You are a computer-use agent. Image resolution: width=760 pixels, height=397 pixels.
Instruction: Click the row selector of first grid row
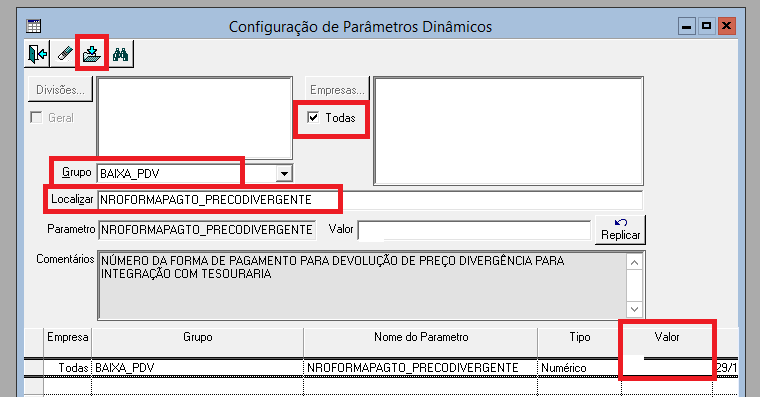[x=33, y=368]
